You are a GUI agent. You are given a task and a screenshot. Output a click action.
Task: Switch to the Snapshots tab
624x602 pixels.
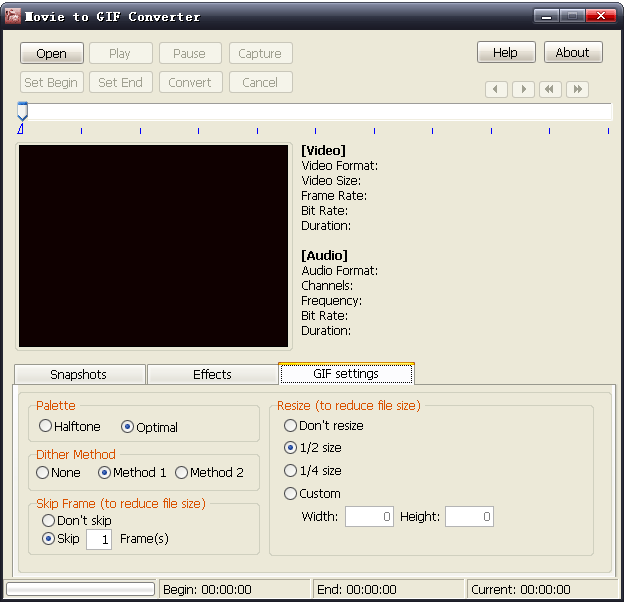80,374
